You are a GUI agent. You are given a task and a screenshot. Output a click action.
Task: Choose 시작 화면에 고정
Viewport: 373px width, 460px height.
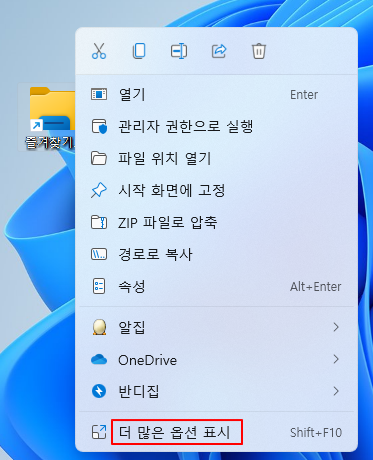tap(217, 190)
